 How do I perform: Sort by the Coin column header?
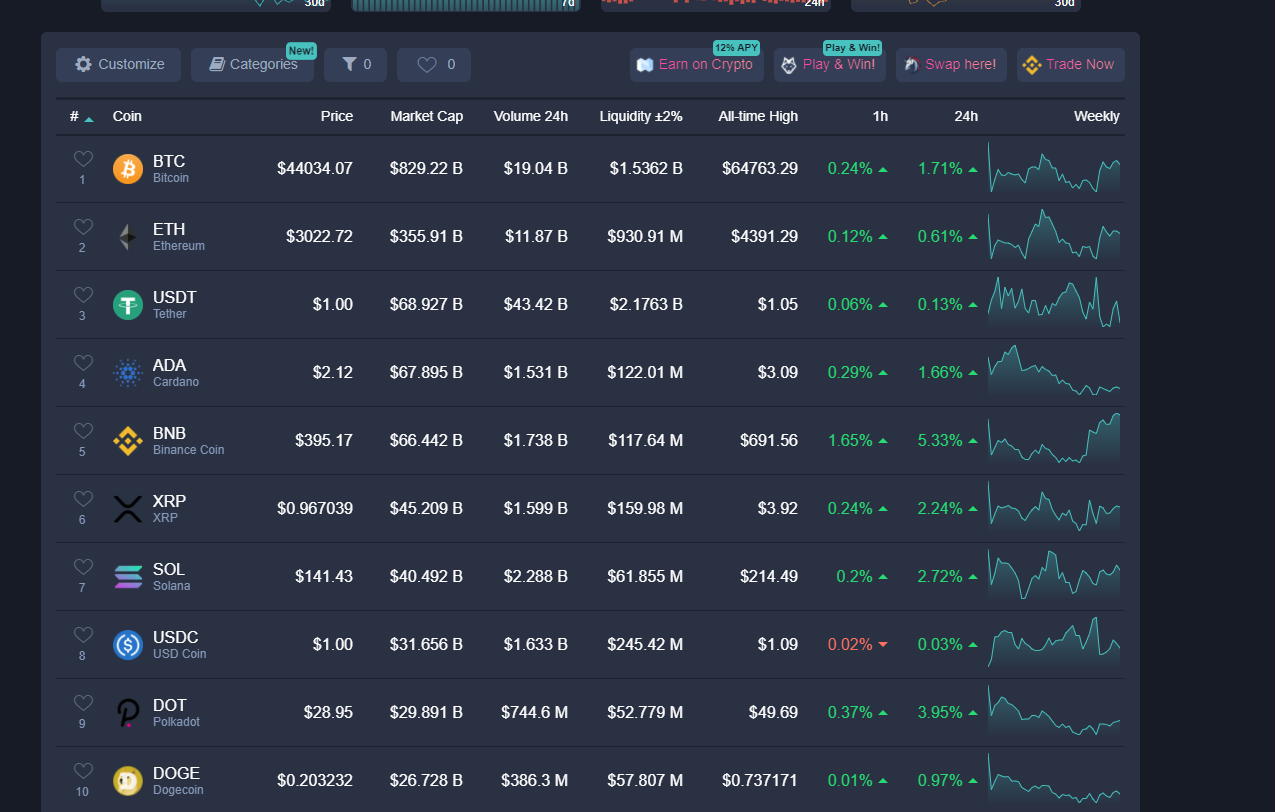[127, 116]
